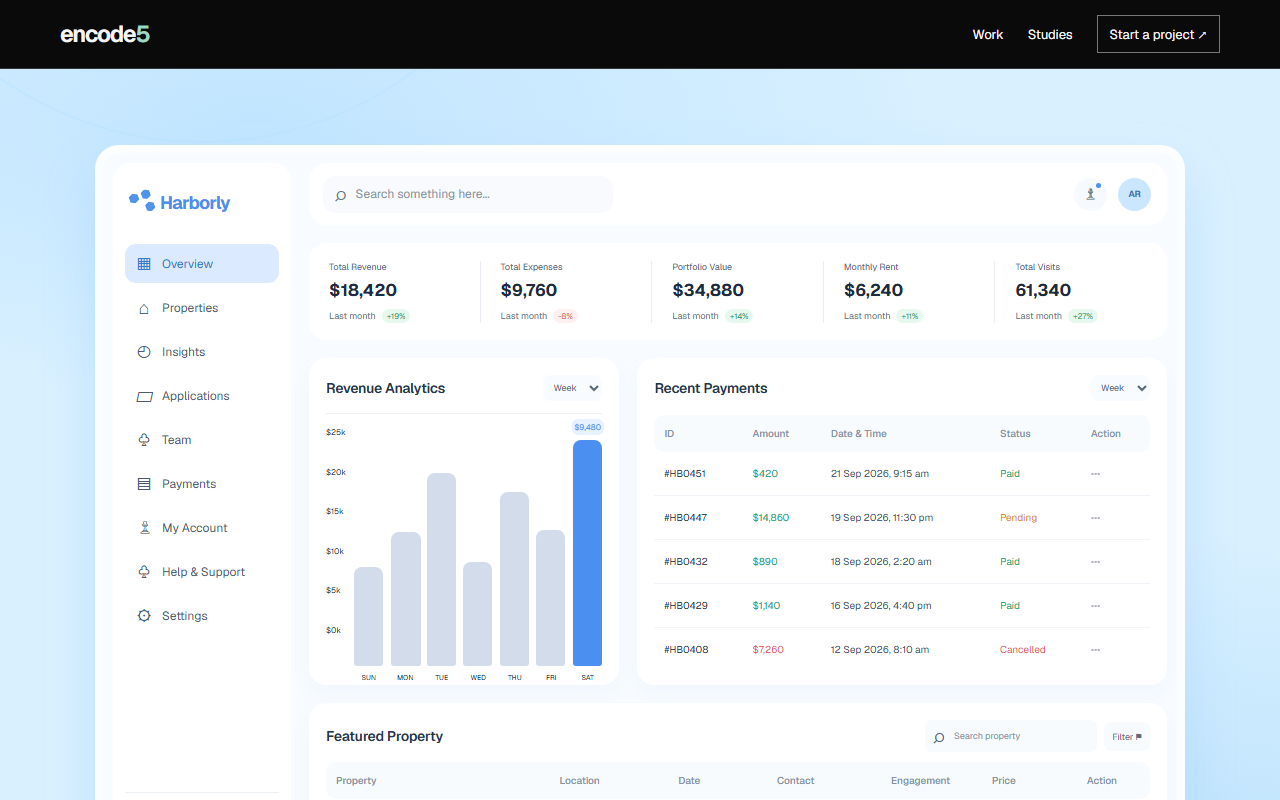Image resolution: width=1280 pixels, height=800 pixels.
Task: Click the 16 Sep 2026, 4:40 pm date
Action: [x=881, y=606]
